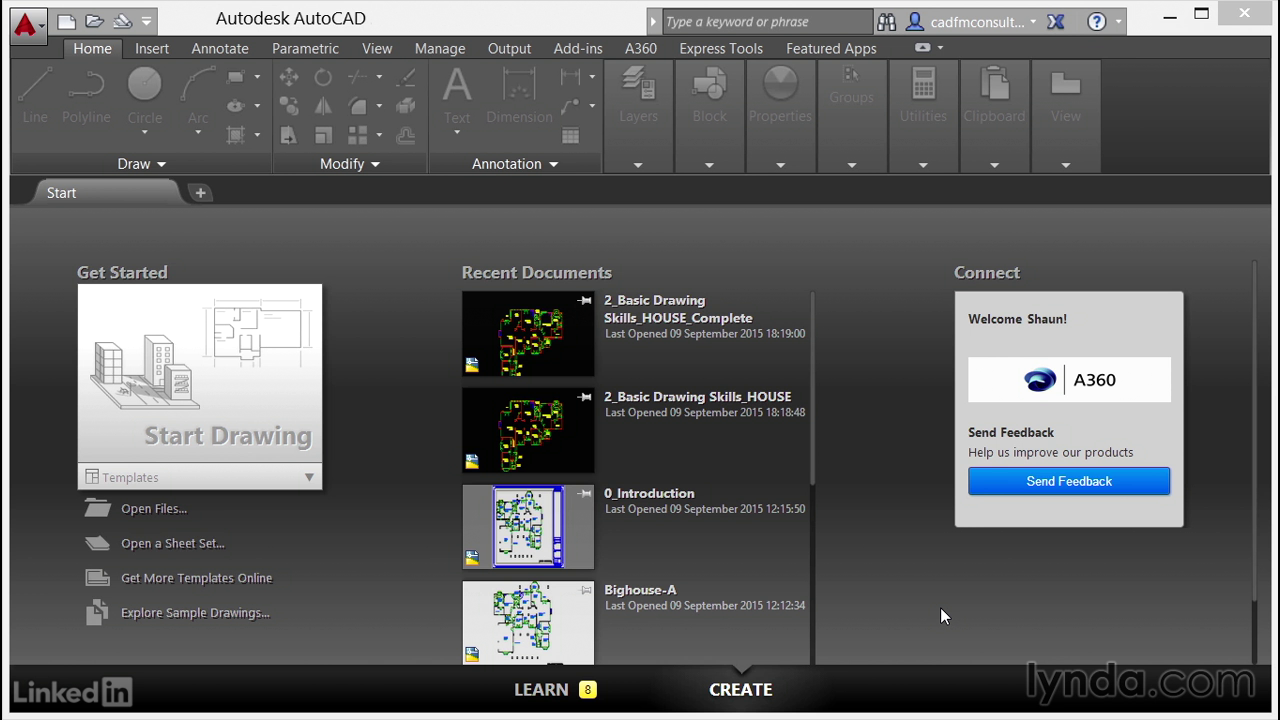Screen dimensions: 1280x720
Task: Click the binoculars search icon
Action: 887,22
